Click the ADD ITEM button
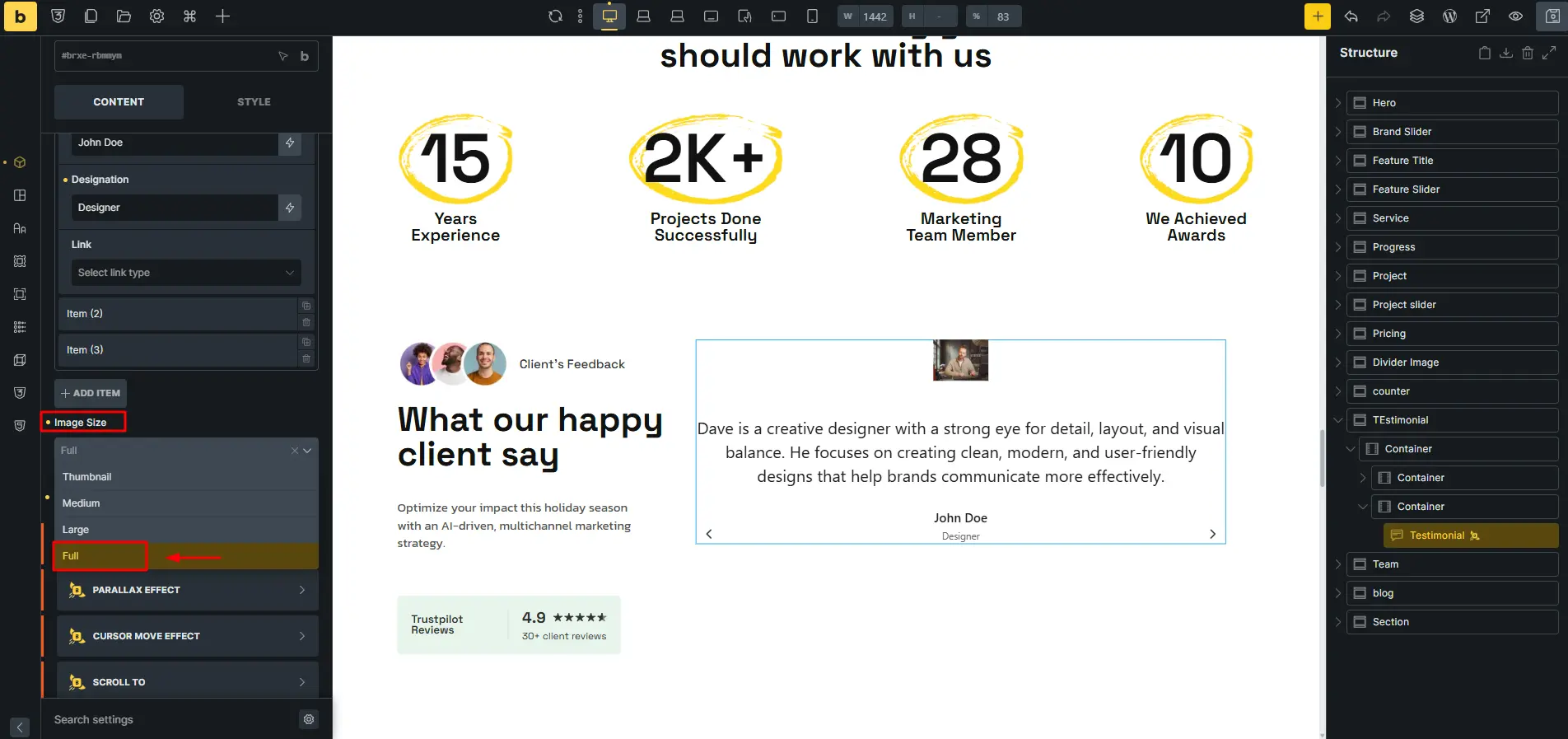1568x739 pixels. (91, 393)
